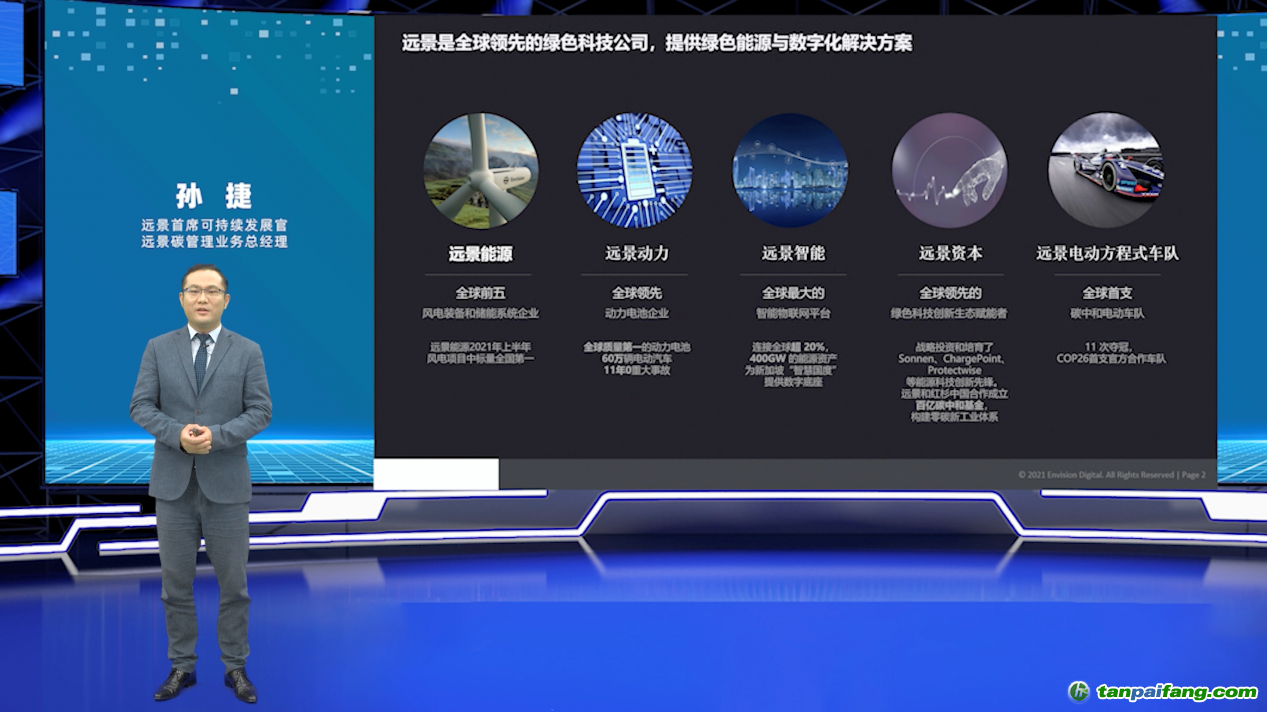Click the 远景电动方程式车队 heading
This screenshot has width=1267, height=712.
(x=1107, y=254)
